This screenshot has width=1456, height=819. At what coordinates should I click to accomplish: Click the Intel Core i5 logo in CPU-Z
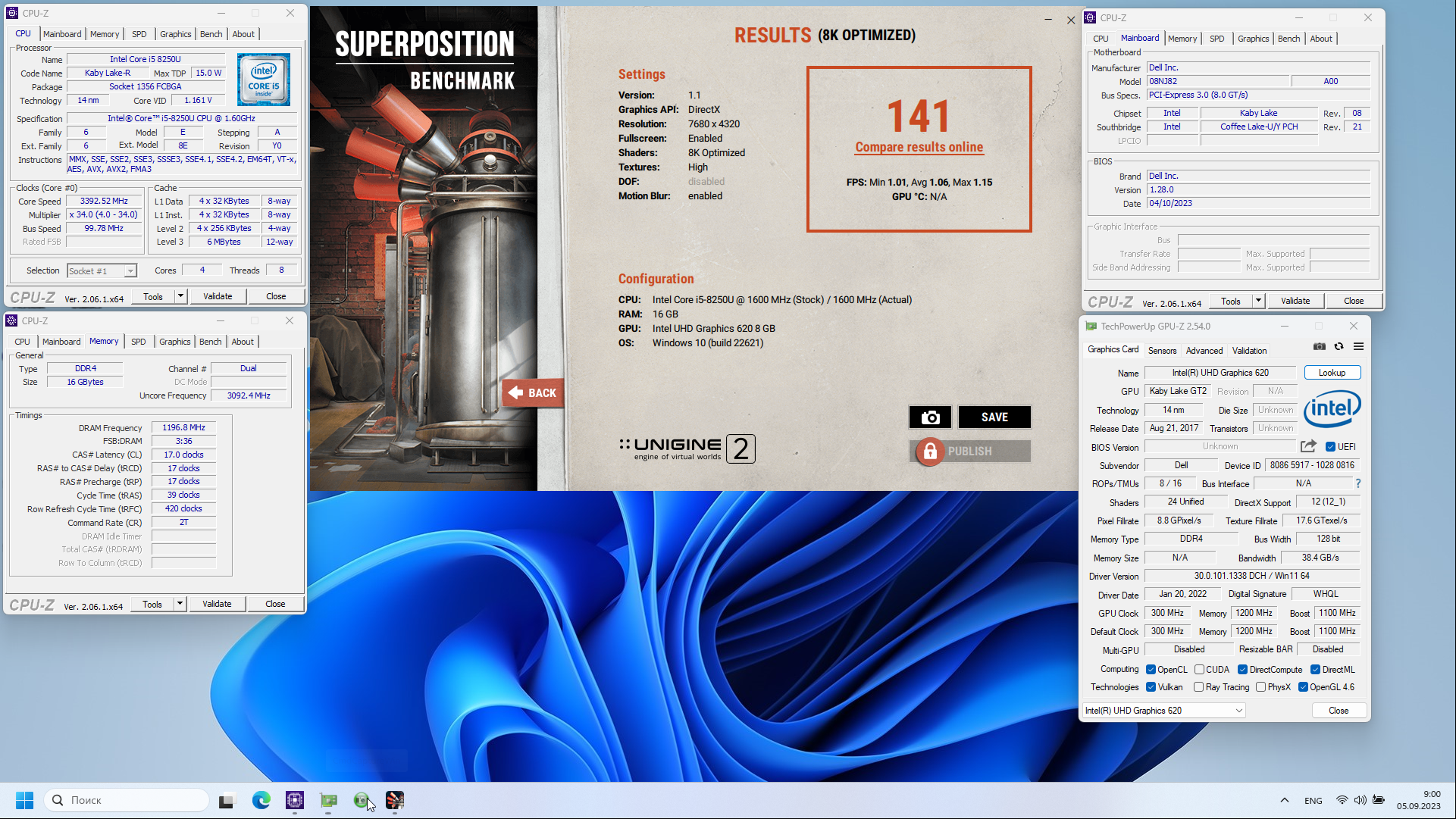(x=264, y=80)
